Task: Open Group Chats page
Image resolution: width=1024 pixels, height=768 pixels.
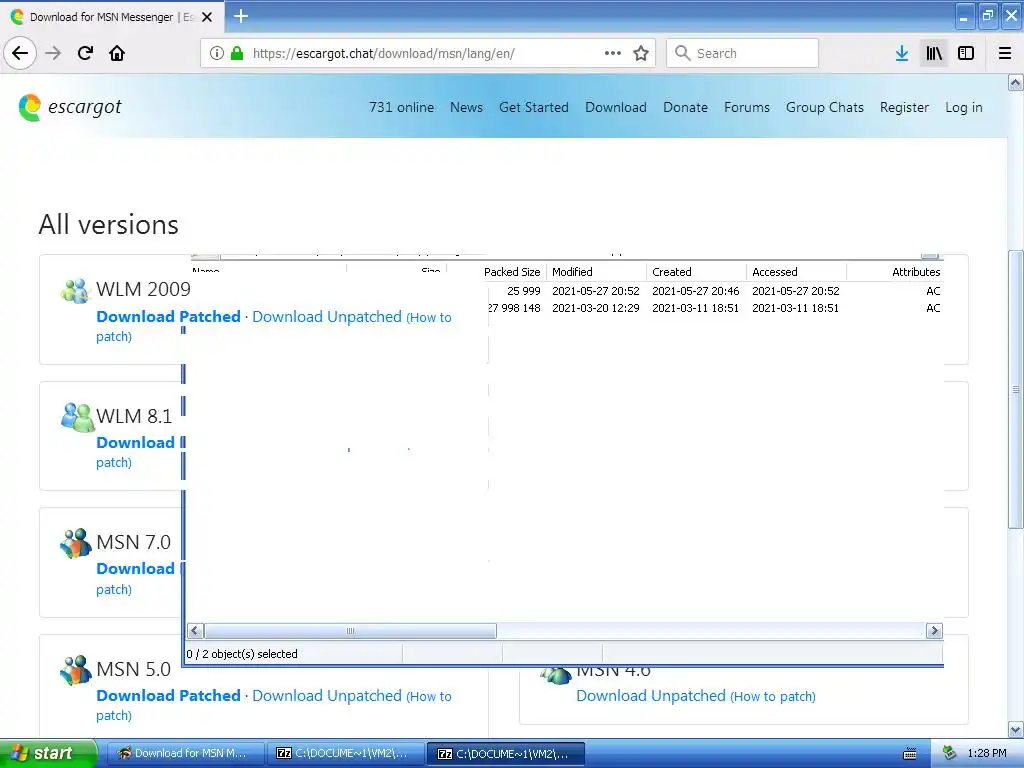Action: pos(825,107)
